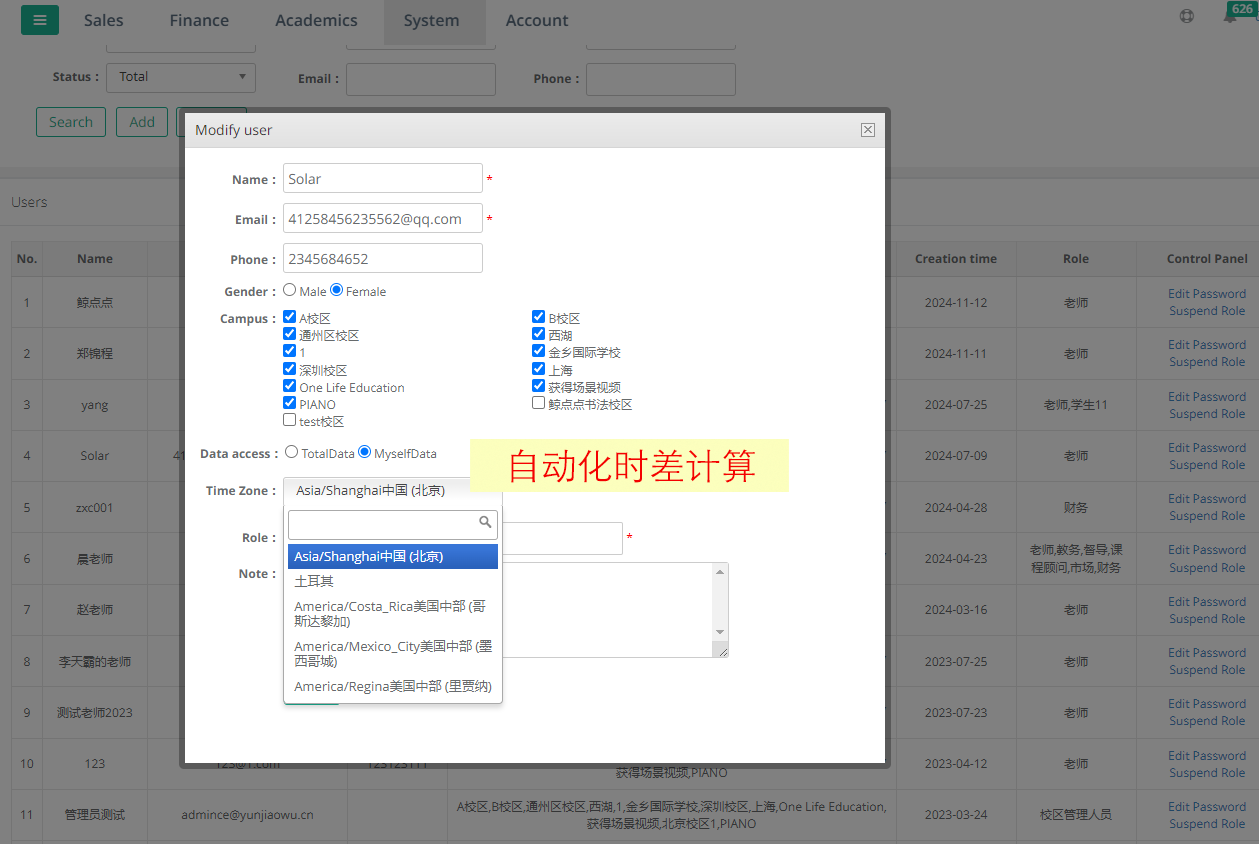
Task: Select Male gender radio button
Action: pos(290,290)
